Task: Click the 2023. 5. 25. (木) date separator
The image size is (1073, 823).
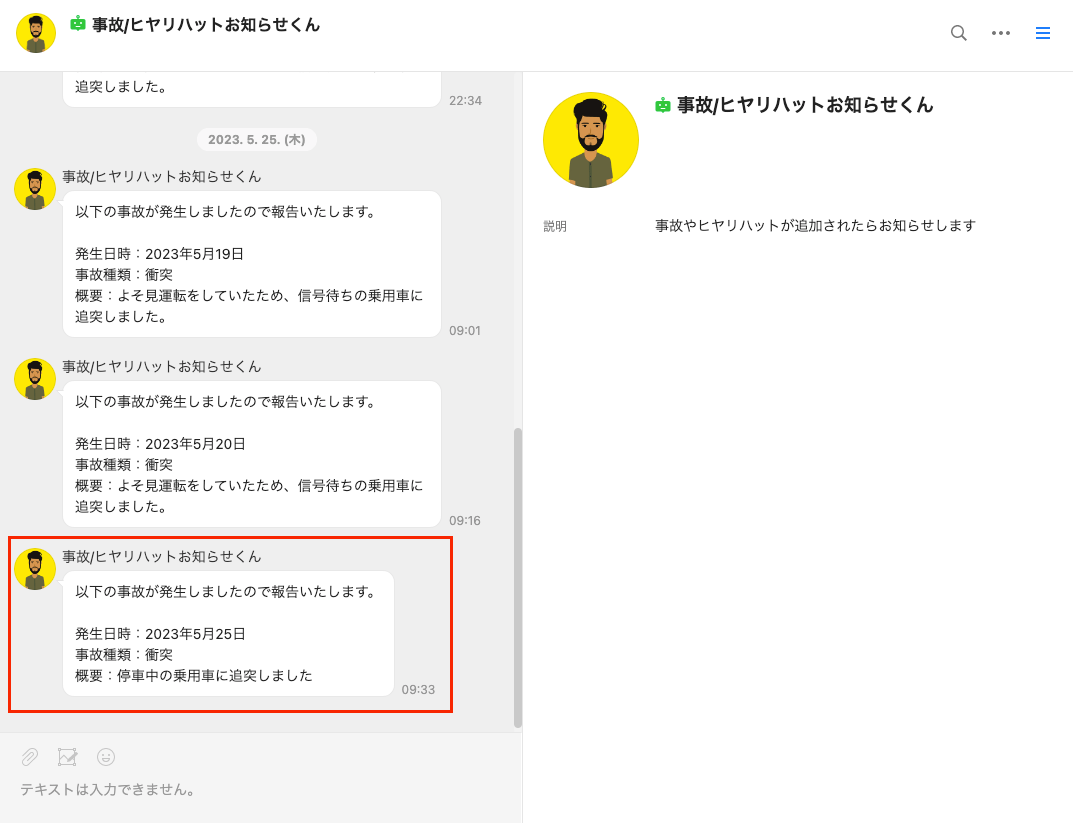Action: [x=257, y=140]
